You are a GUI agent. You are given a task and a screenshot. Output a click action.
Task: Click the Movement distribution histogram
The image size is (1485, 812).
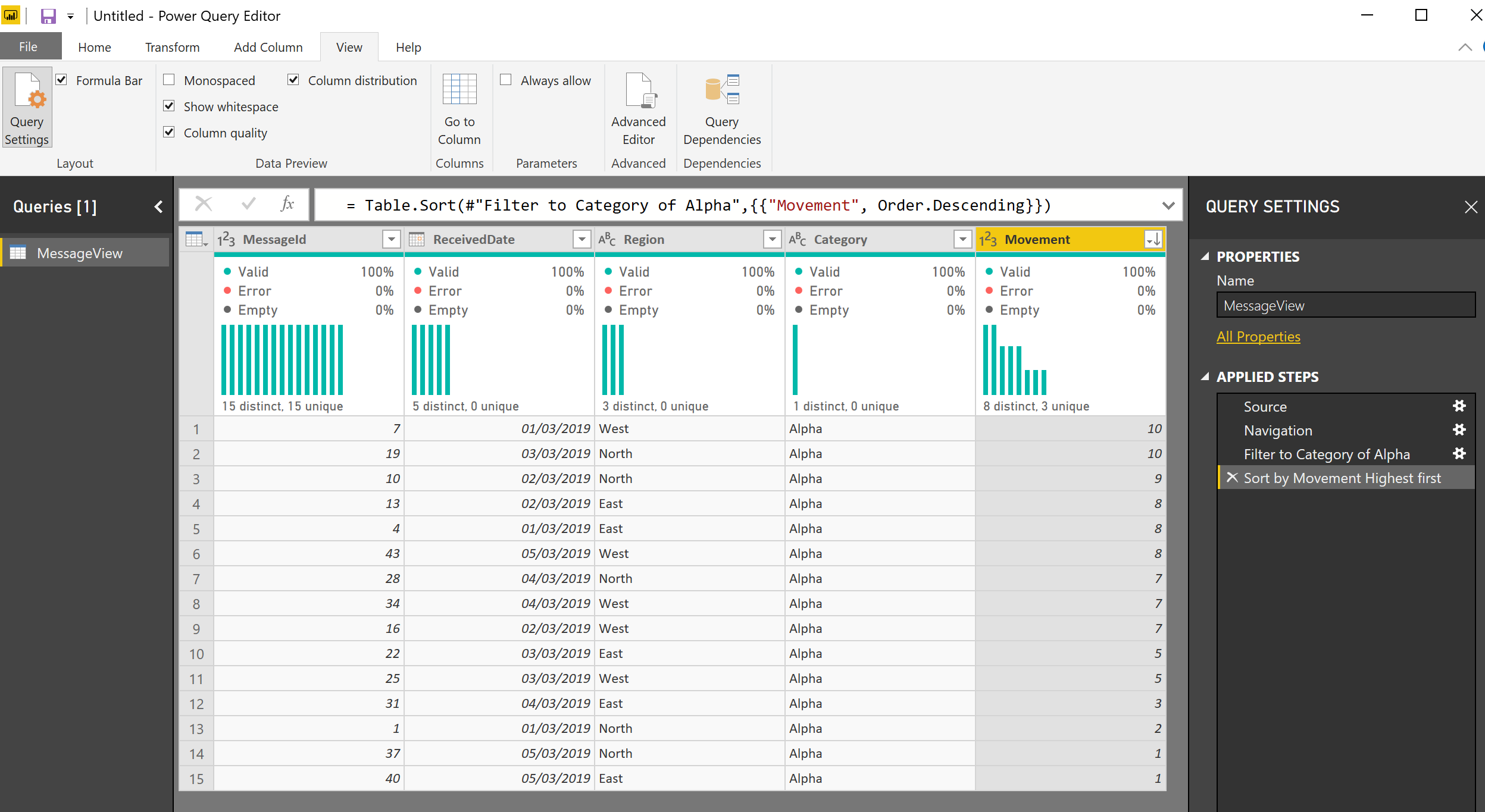(1015, 360)
